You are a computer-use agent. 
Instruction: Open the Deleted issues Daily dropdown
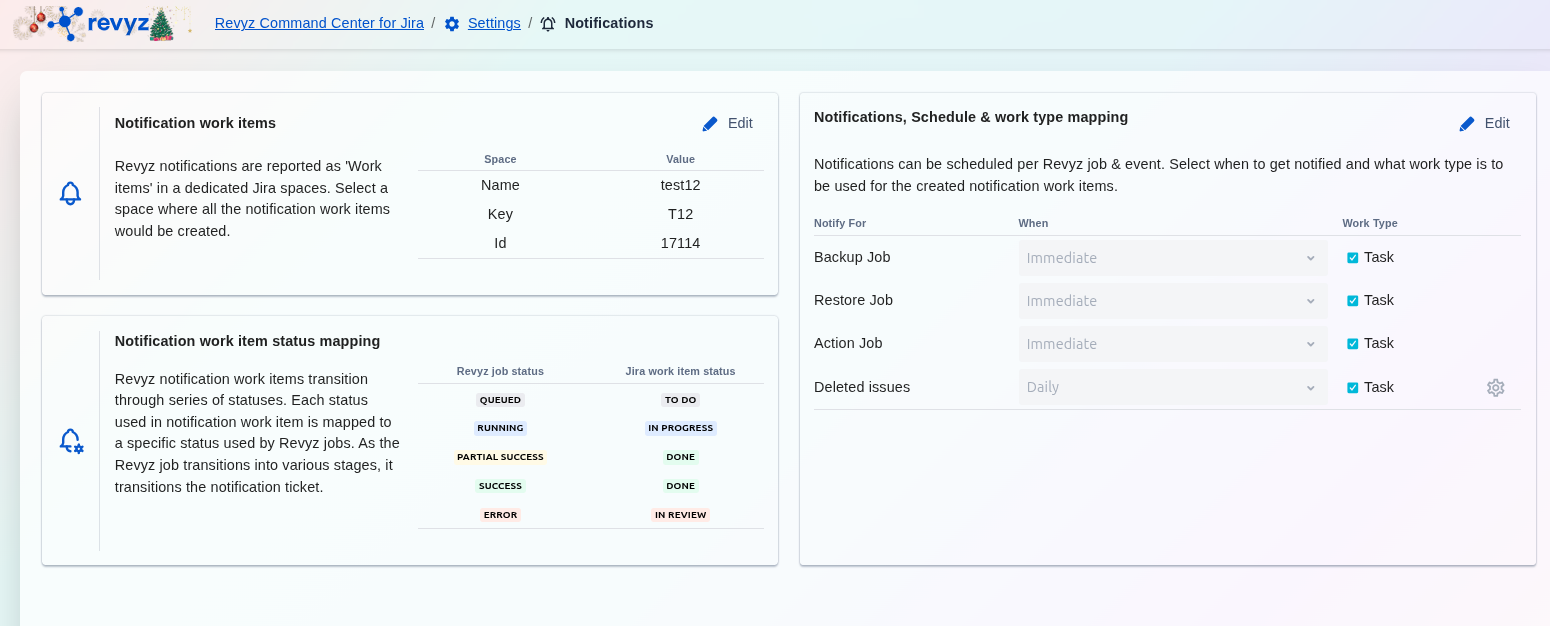[1172, 387]
